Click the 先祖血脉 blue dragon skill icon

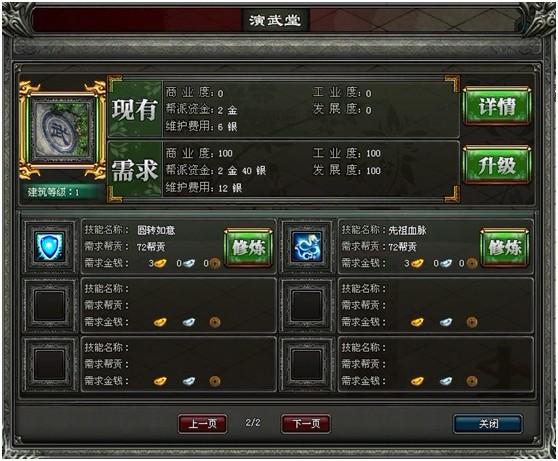click(307, 246)
